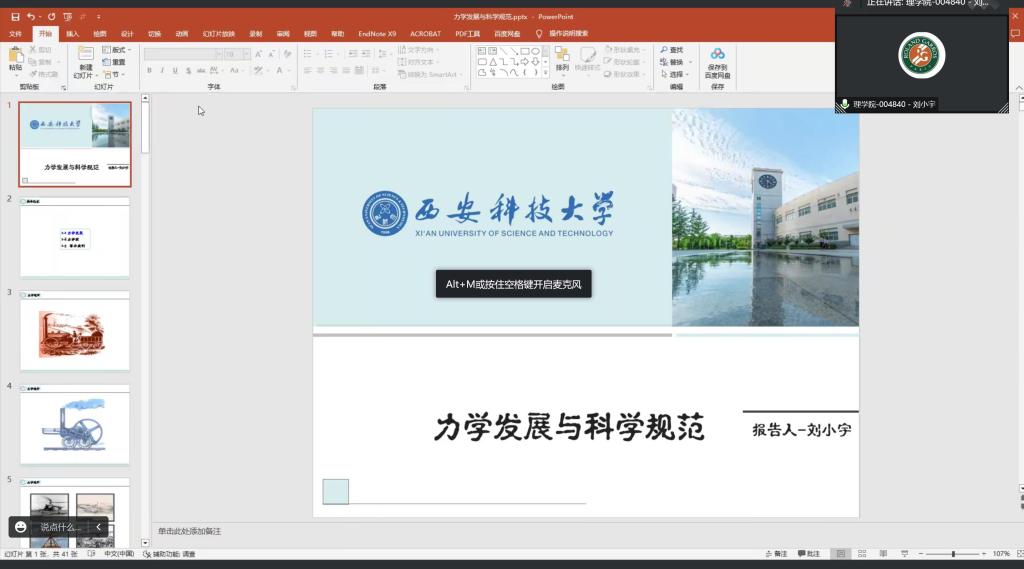This screenshot has width=1024, height=569.
Task: Toggle the microphone icon next to 理学院-004840
Action: tap(845, 104)
